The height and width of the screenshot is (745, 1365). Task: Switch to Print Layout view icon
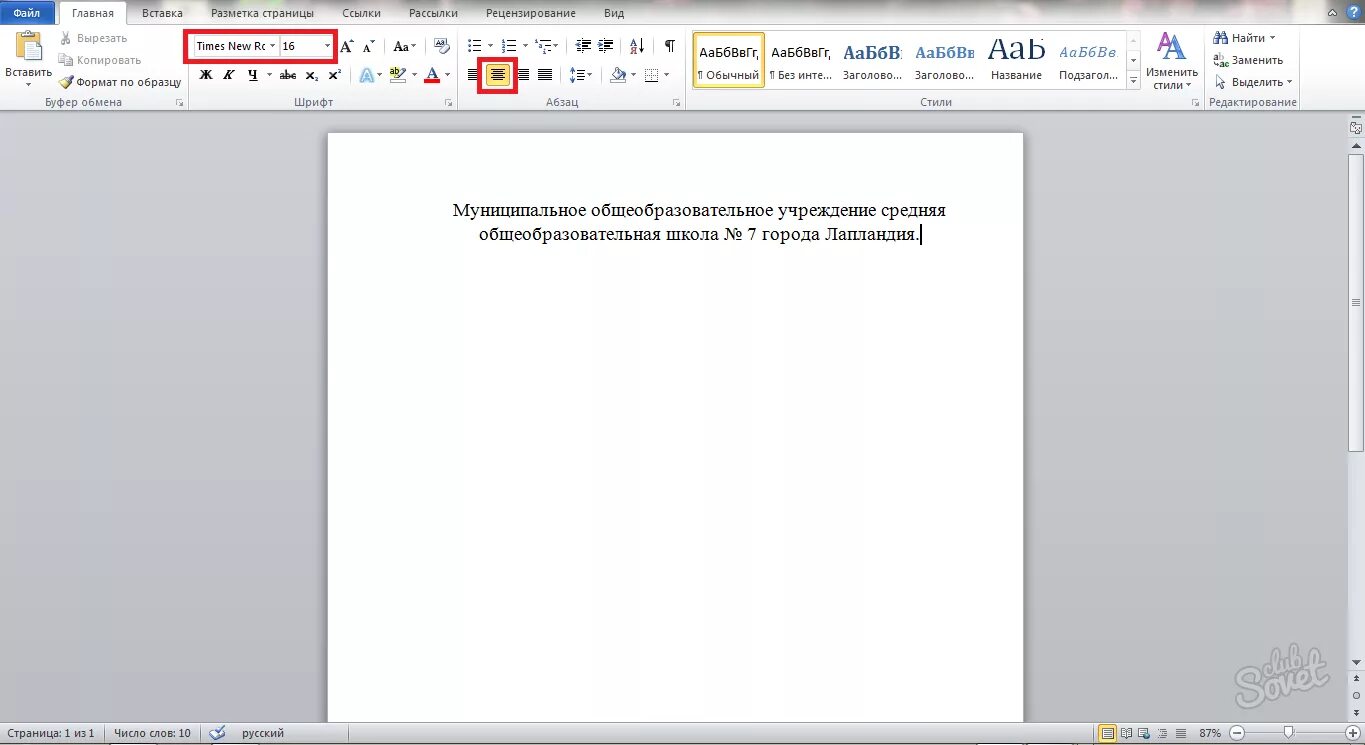1107,733
